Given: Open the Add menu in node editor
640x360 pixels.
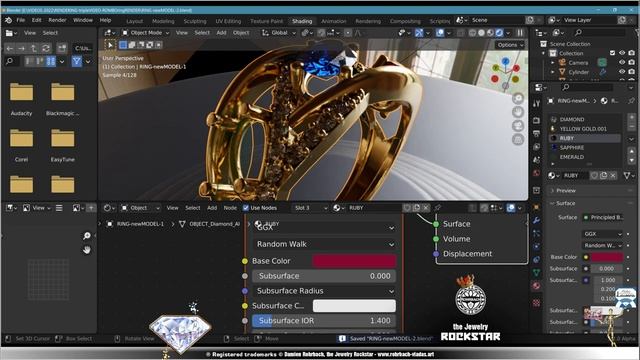Looking at the screenshot, I should point(212,208).
